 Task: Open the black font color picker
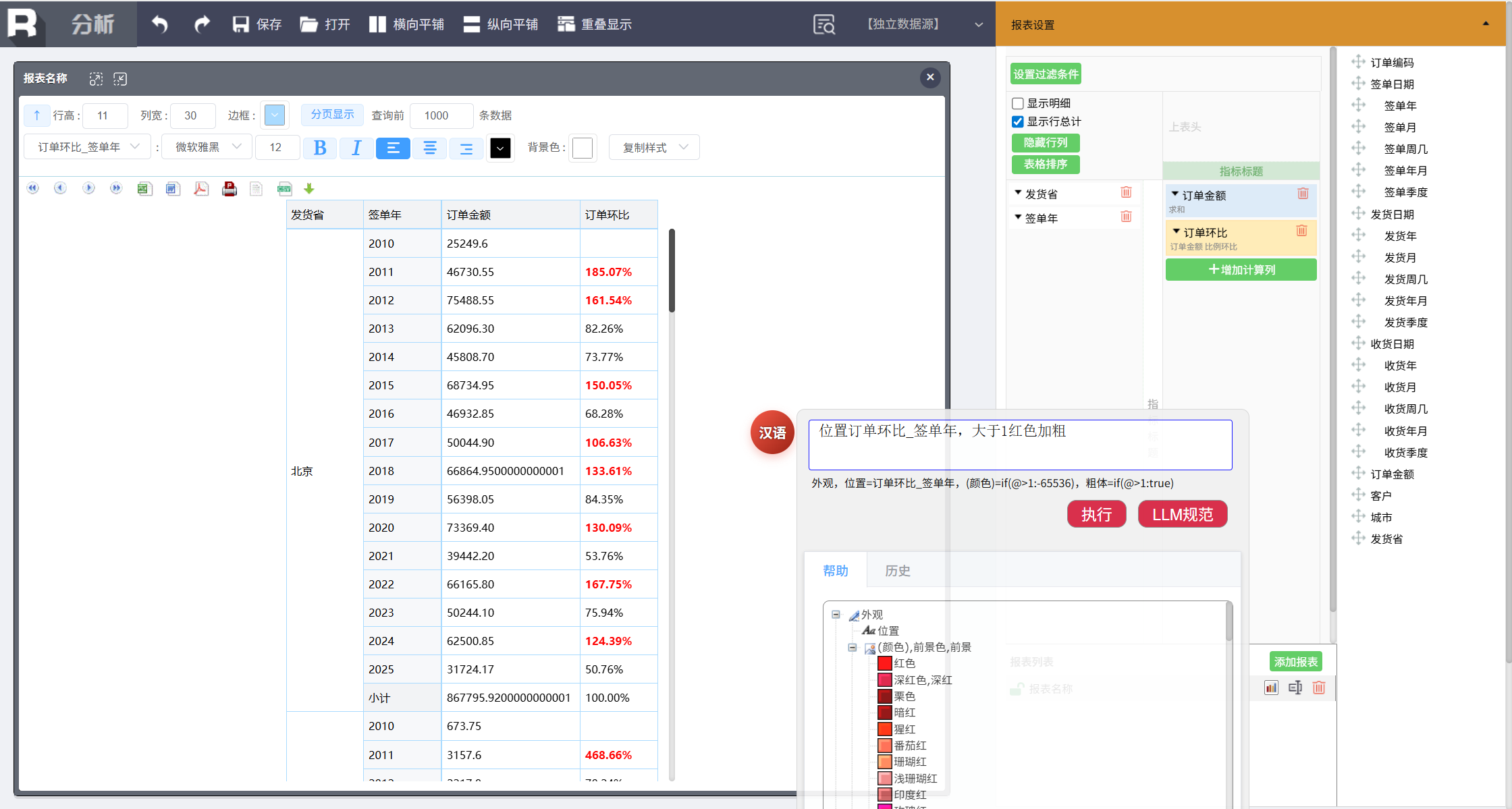(x=500, y=148)
